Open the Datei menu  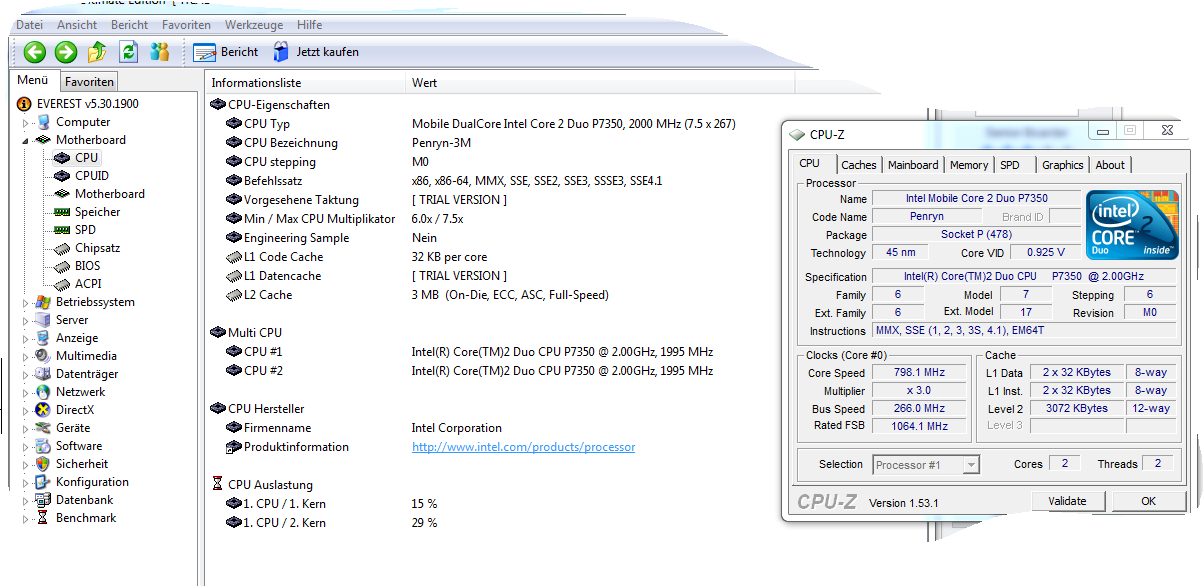pyautogui.click(x=30, y=25)
